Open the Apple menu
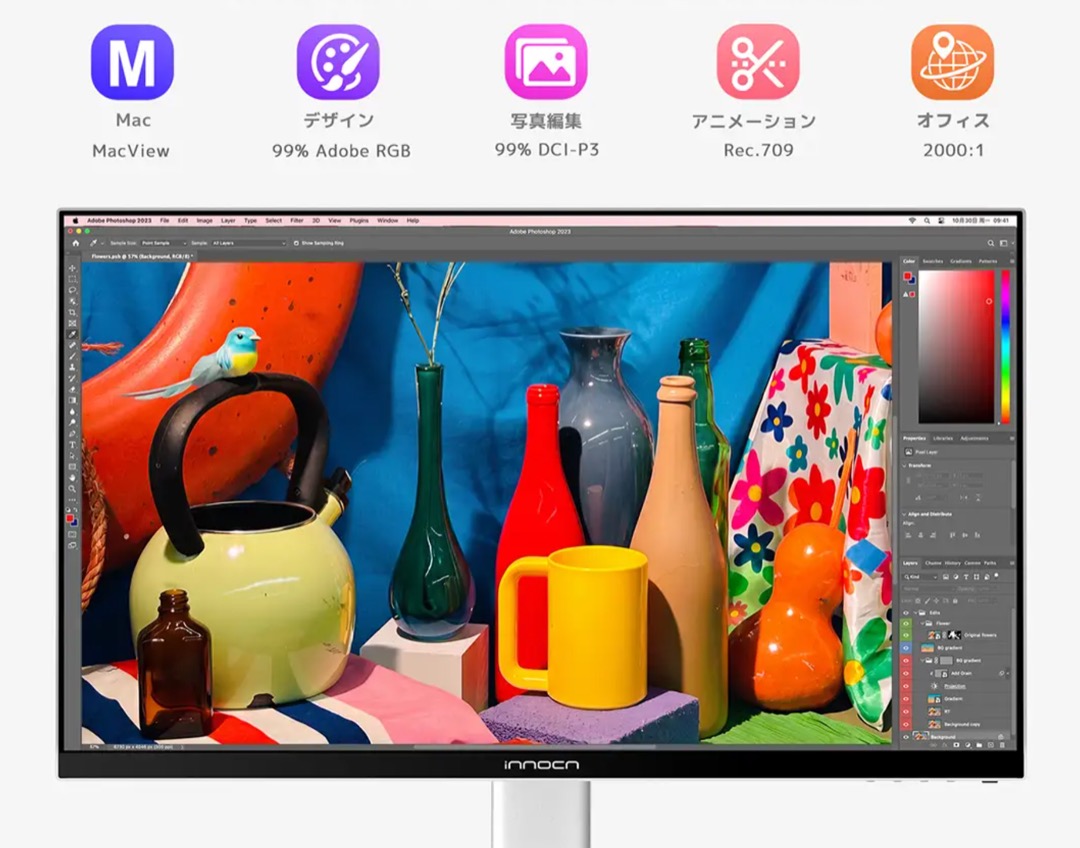 click(x=75, y=220)
